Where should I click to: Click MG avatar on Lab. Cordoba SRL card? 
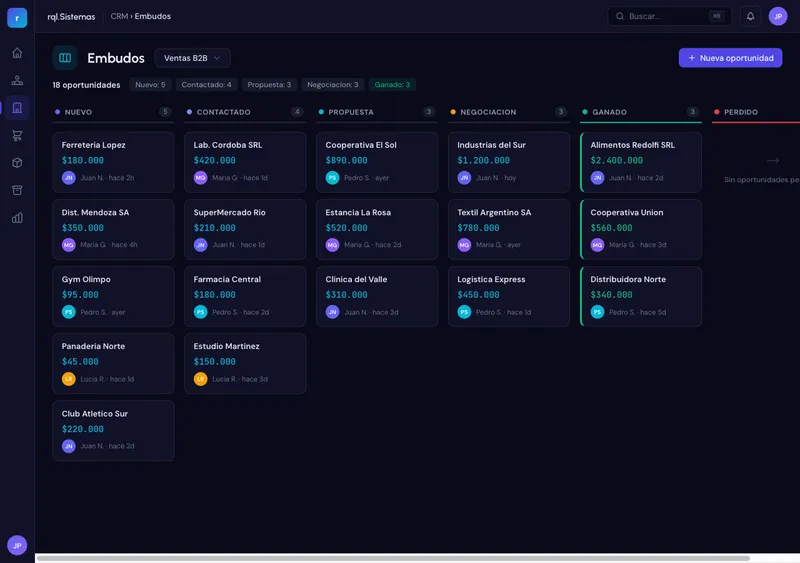(x=201, y=178)
